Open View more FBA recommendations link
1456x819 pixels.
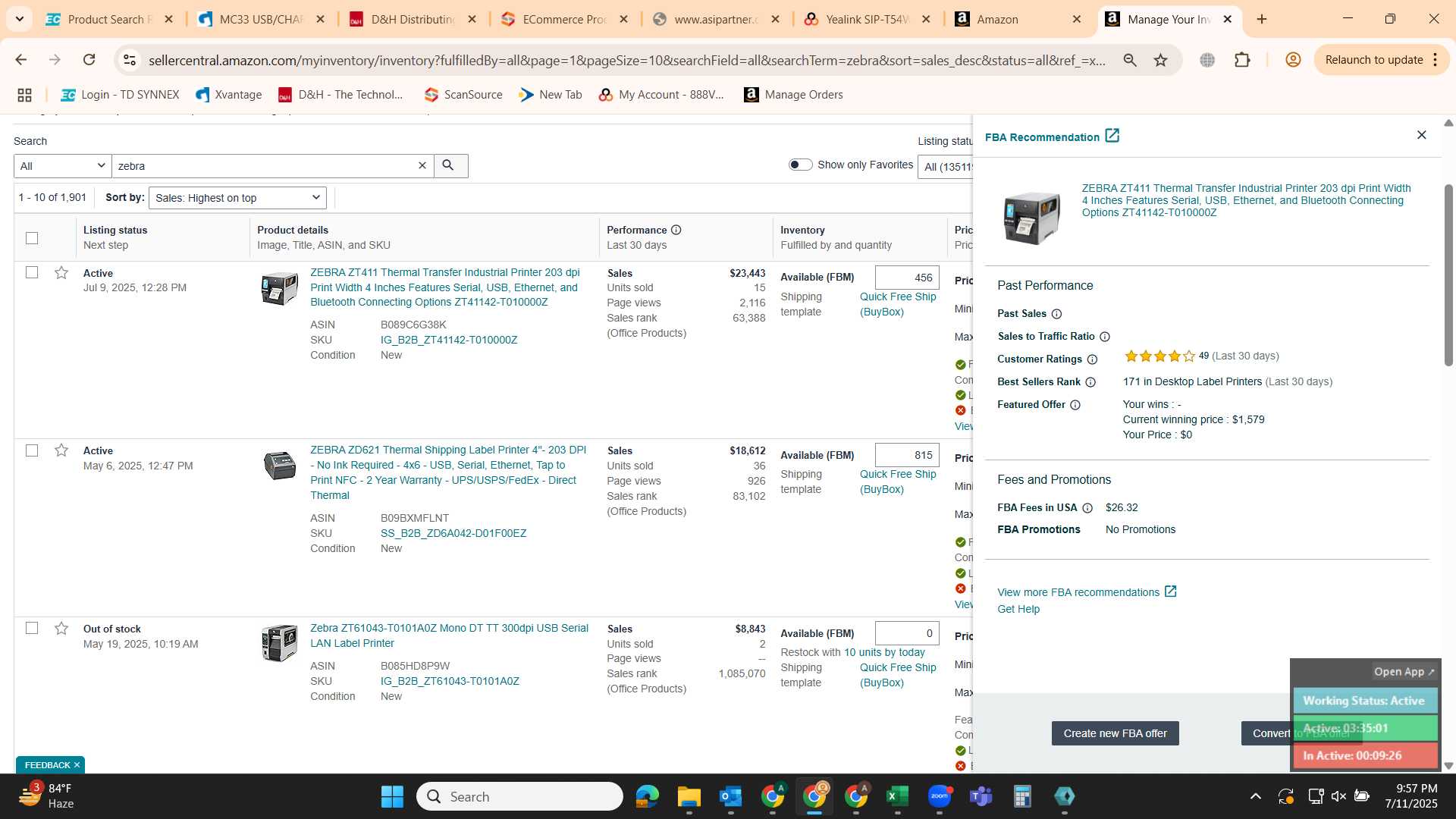point(1087,592)
